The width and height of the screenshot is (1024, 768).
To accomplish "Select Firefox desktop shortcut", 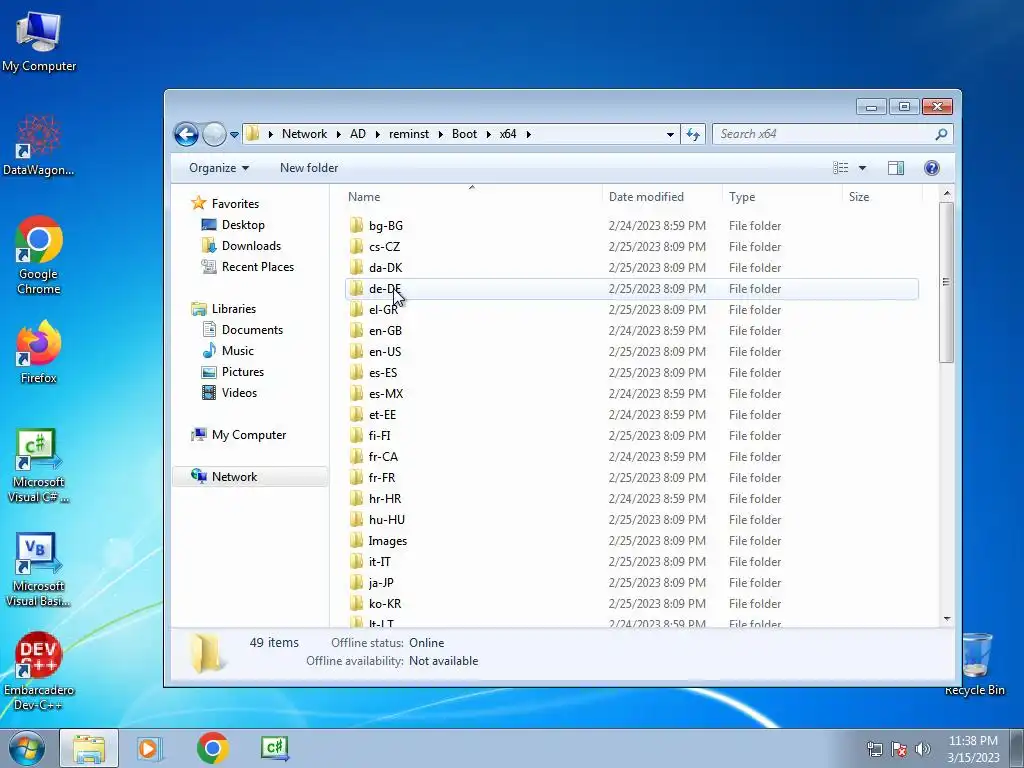I will (39, 351).
